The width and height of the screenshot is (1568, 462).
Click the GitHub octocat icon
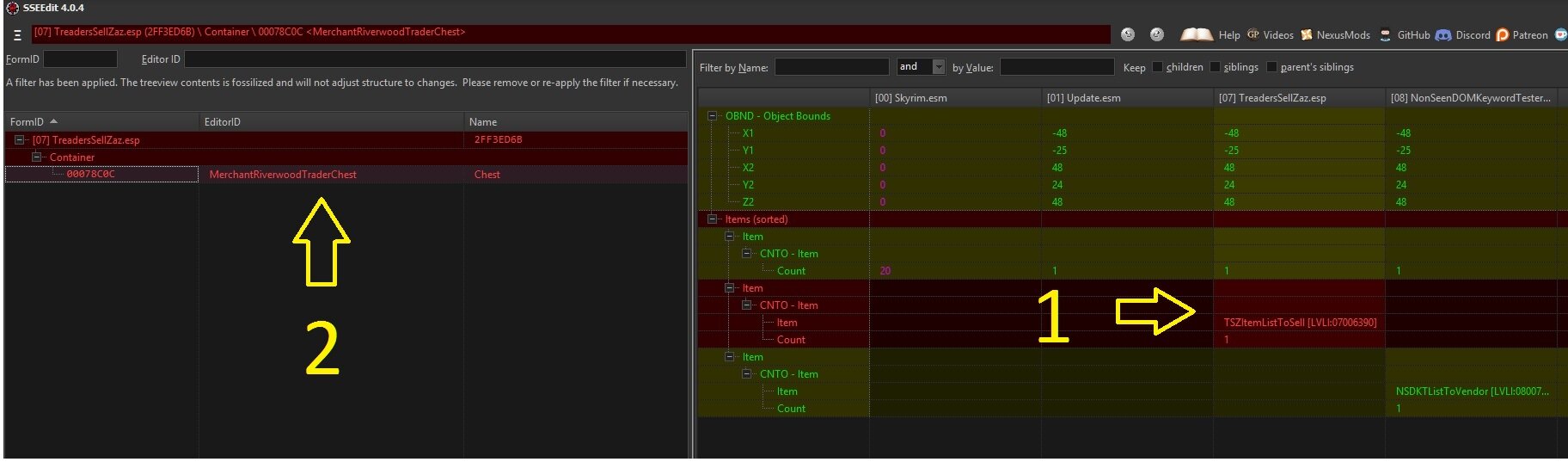point(1385,35)
